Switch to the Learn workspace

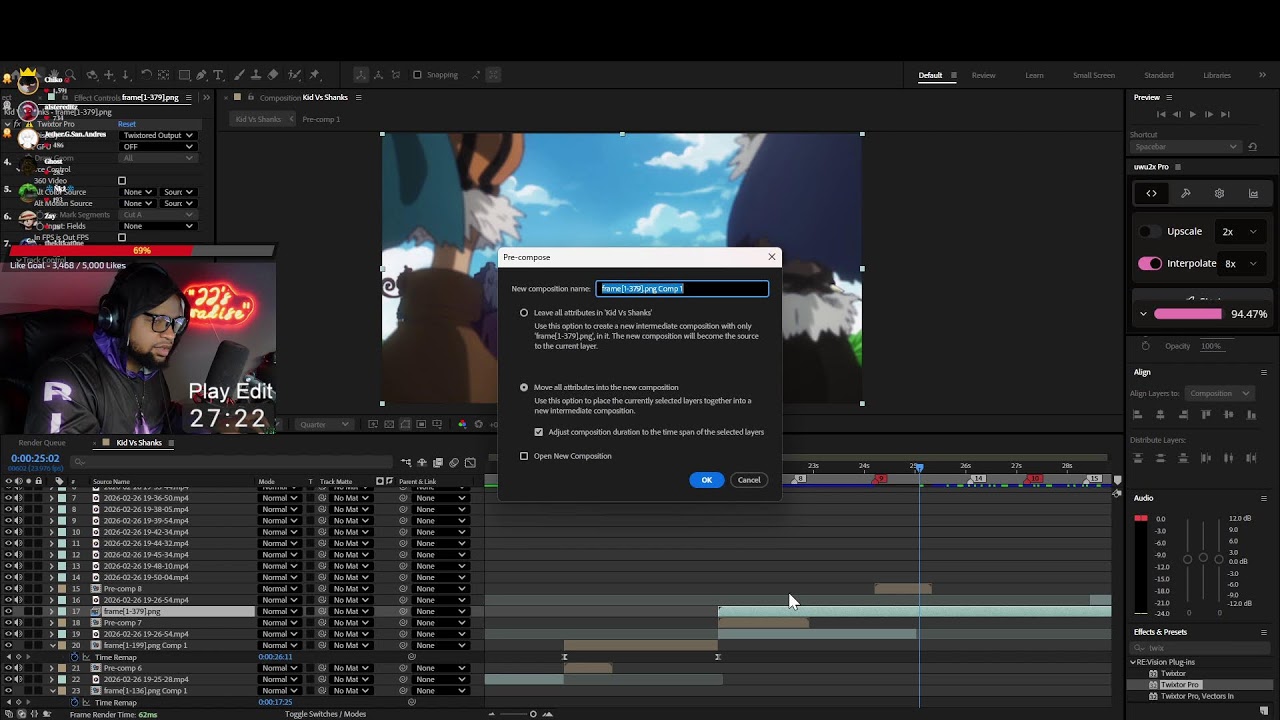pos(1034,75)
